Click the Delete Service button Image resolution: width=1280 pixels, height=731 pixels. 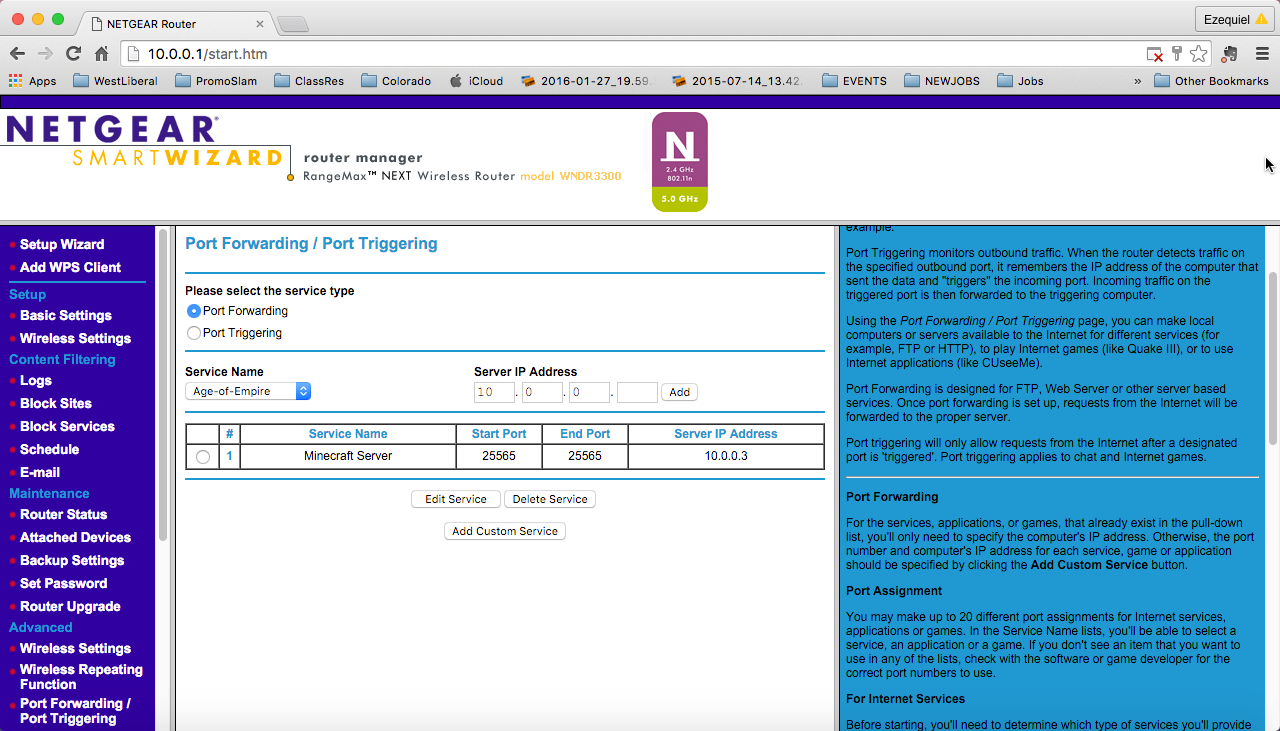tap(550, 499)
